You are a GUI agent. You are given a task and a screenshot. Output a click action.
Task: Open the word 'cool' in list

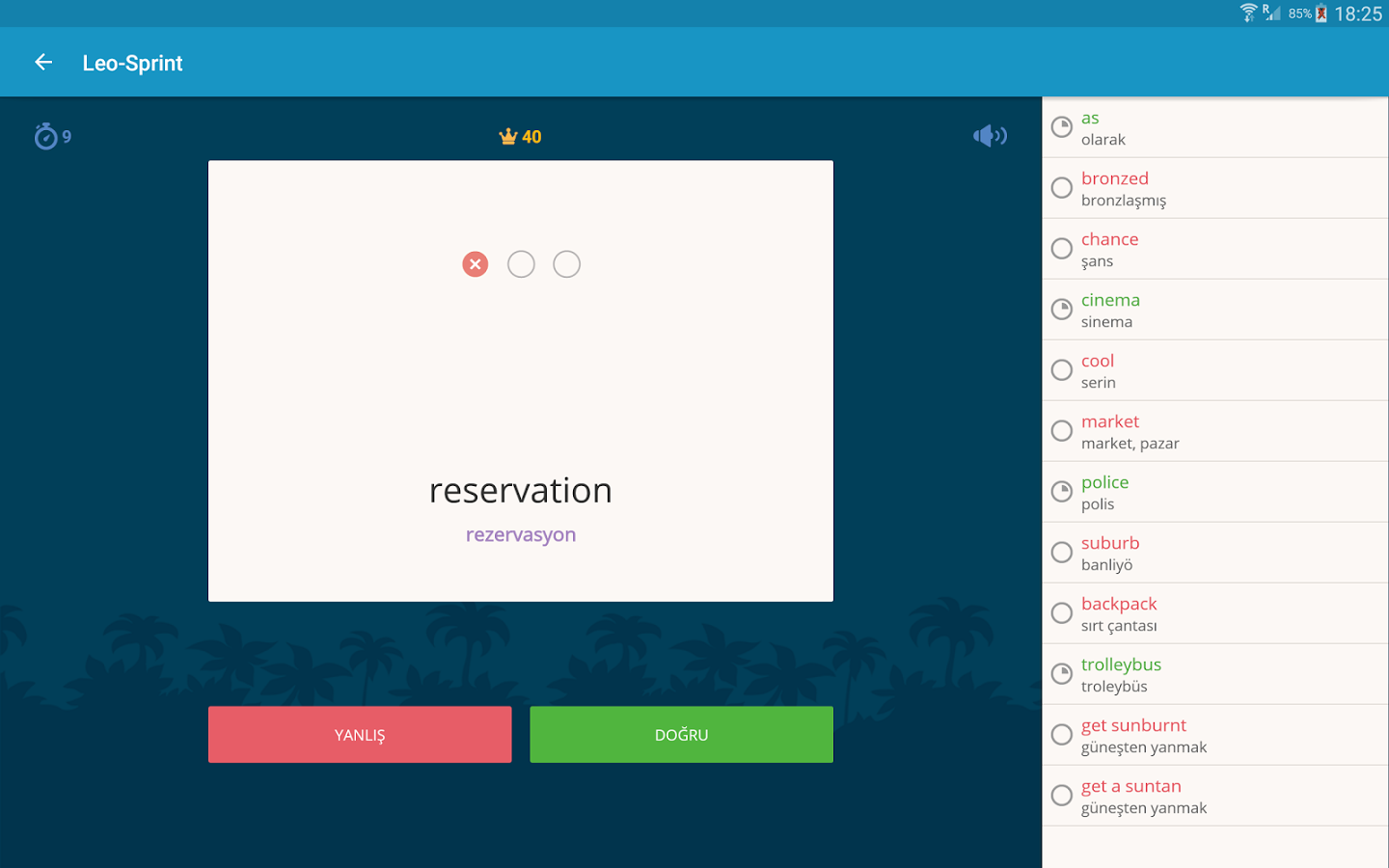click(1098, 361)
